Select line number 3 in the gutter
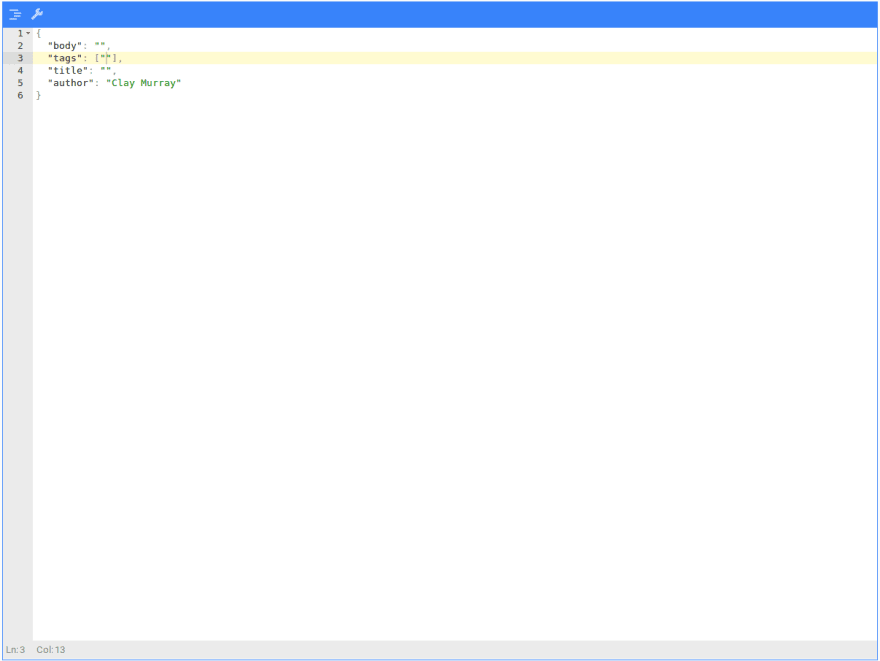Image resolution: width=880 pixels, height=661 pixels. coord(20,58)
